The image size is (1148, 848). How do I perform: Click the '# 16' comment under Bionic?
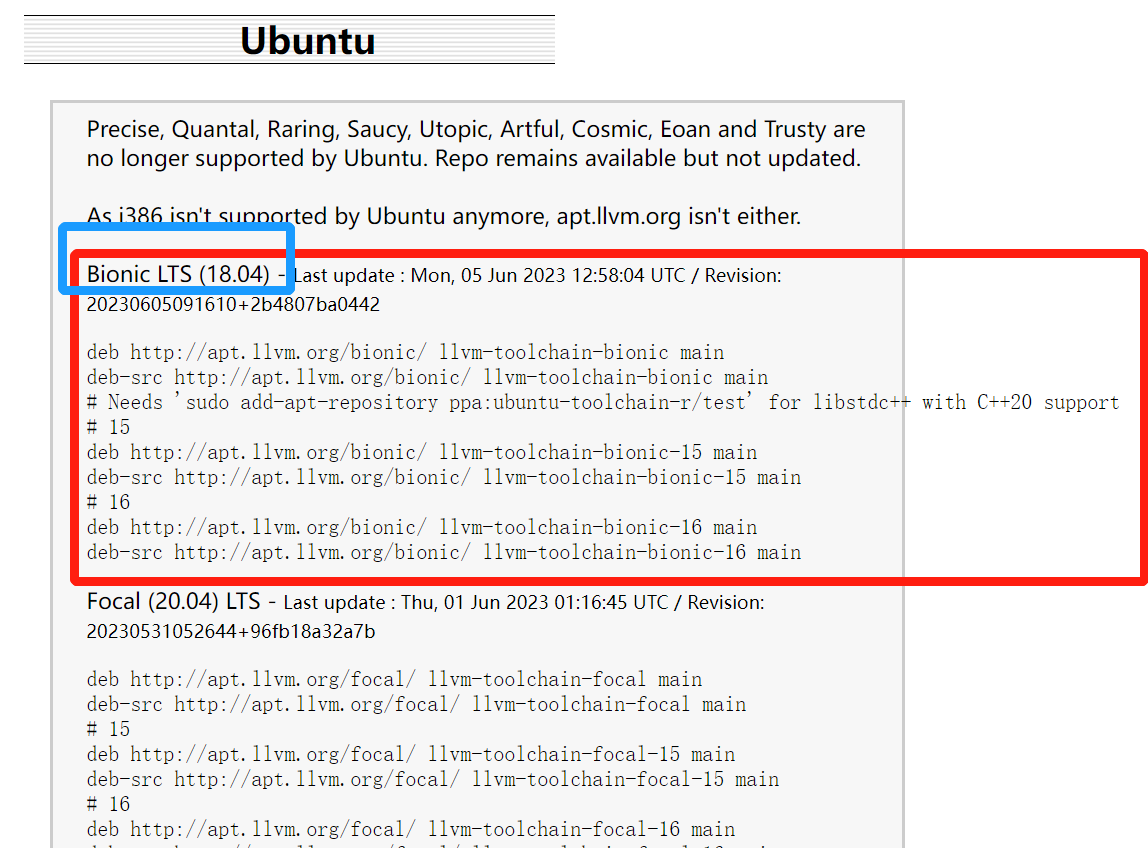108,502
